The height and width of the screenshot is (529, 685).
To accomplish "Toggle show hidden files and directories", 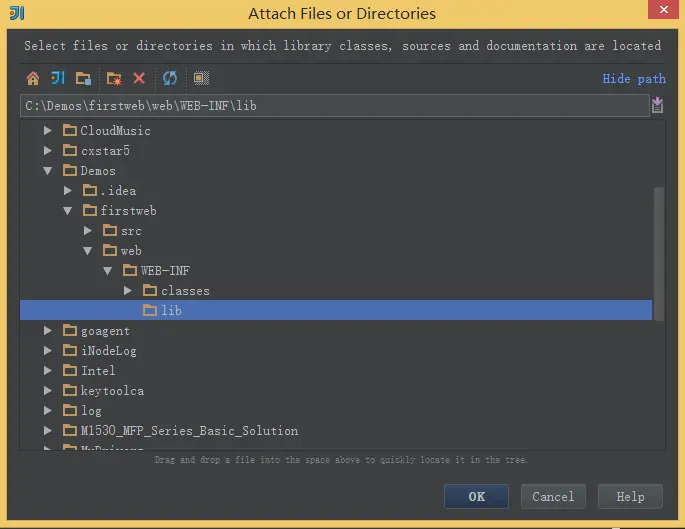I will pos(201,78).
